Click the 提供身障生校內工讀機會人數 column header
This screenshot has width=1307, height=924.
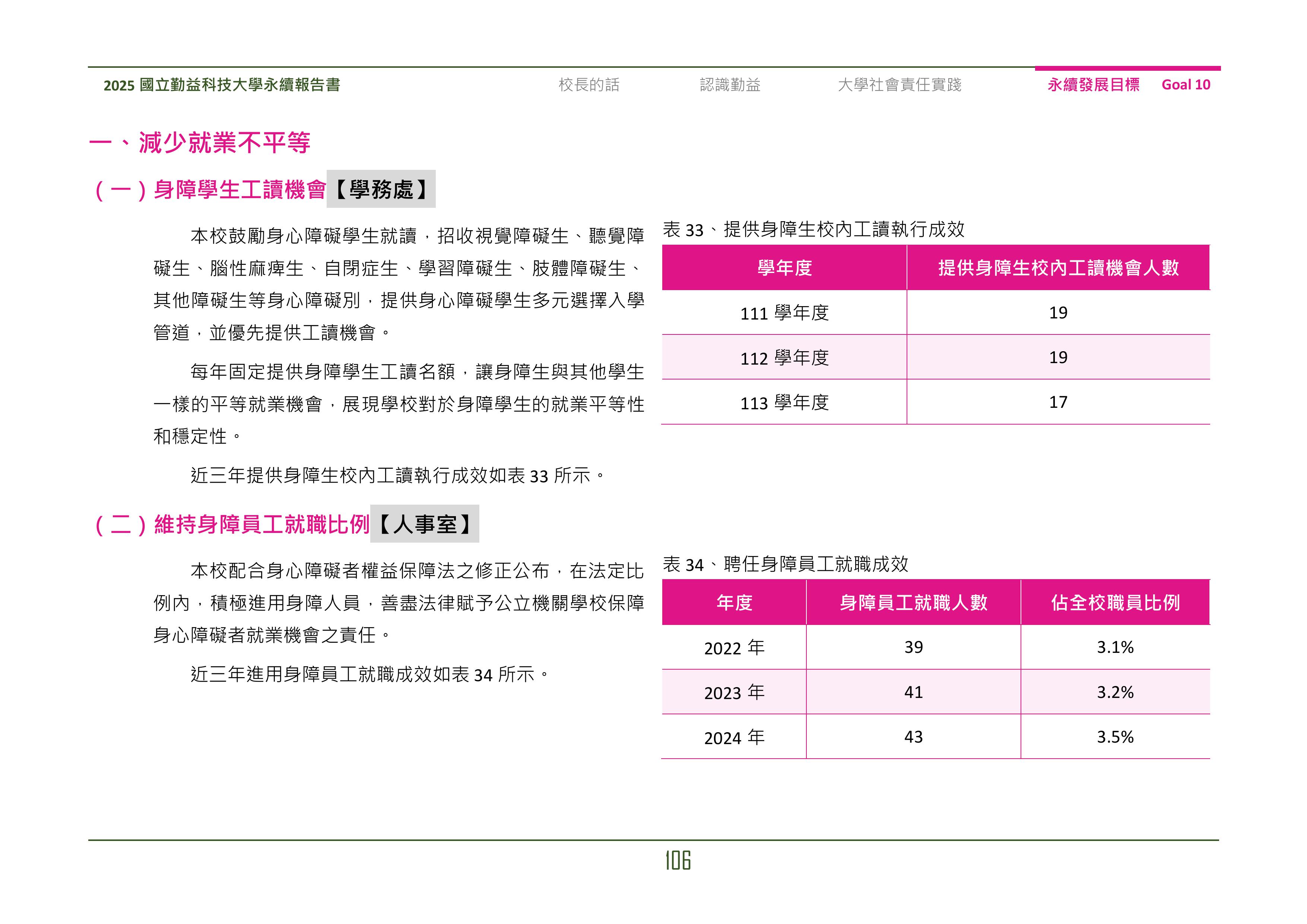pos(1058,267)
